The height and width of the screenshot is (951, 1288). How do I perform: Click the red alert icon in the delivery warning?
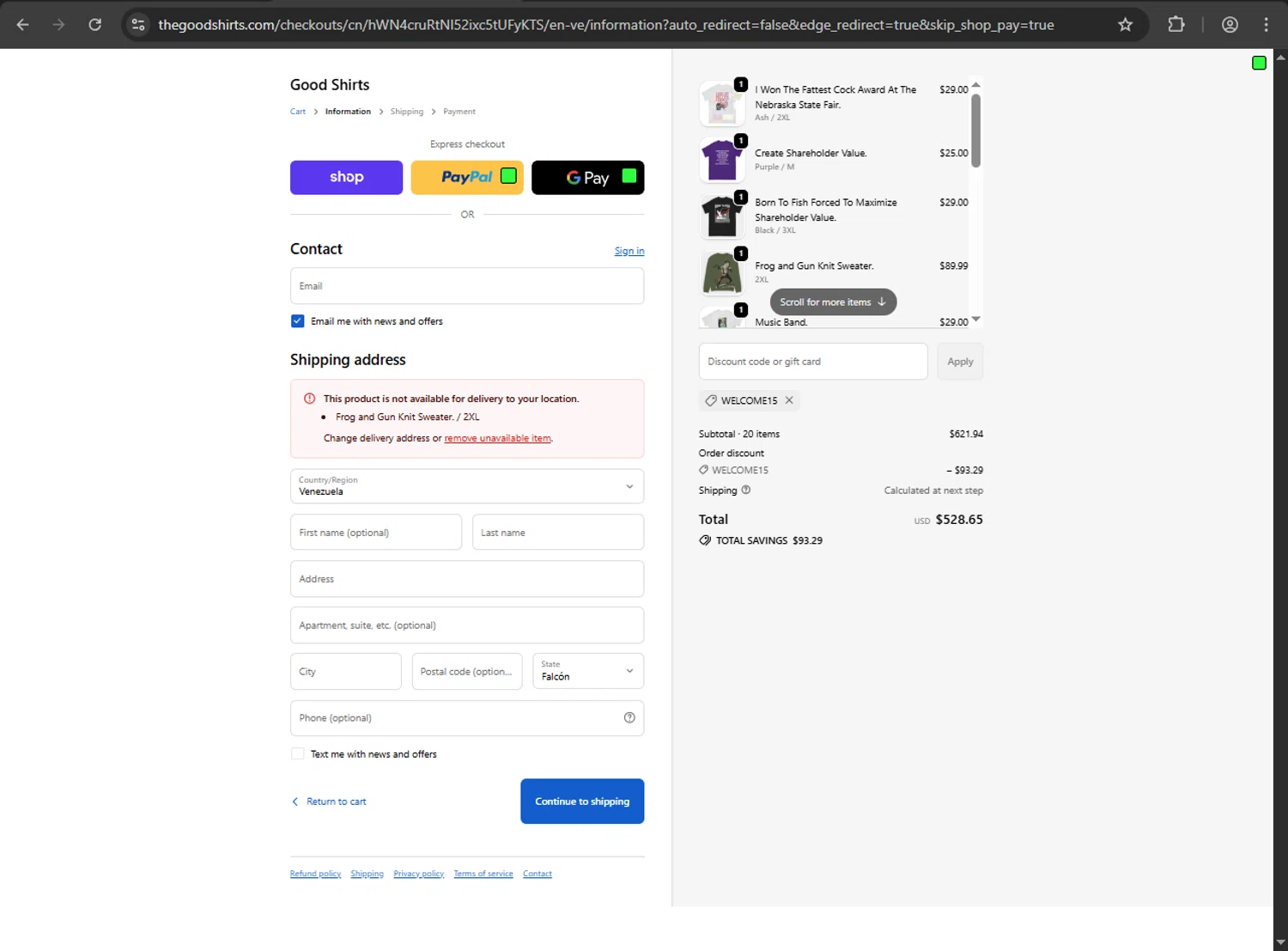[x=309, y=399]
